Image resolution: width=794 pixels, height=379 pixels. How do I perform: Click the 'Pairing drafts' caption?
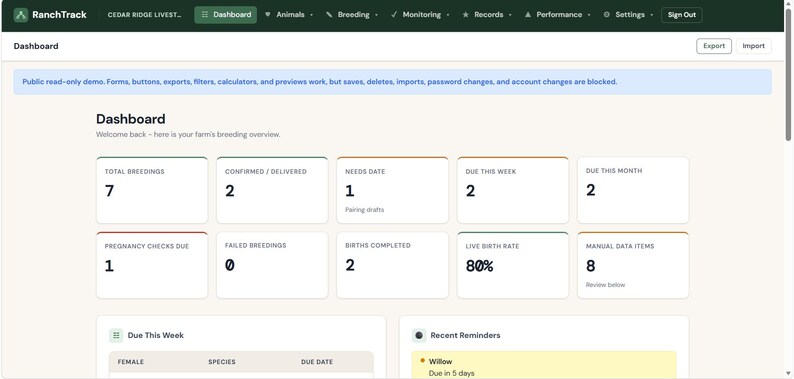[x=365, y=210]
